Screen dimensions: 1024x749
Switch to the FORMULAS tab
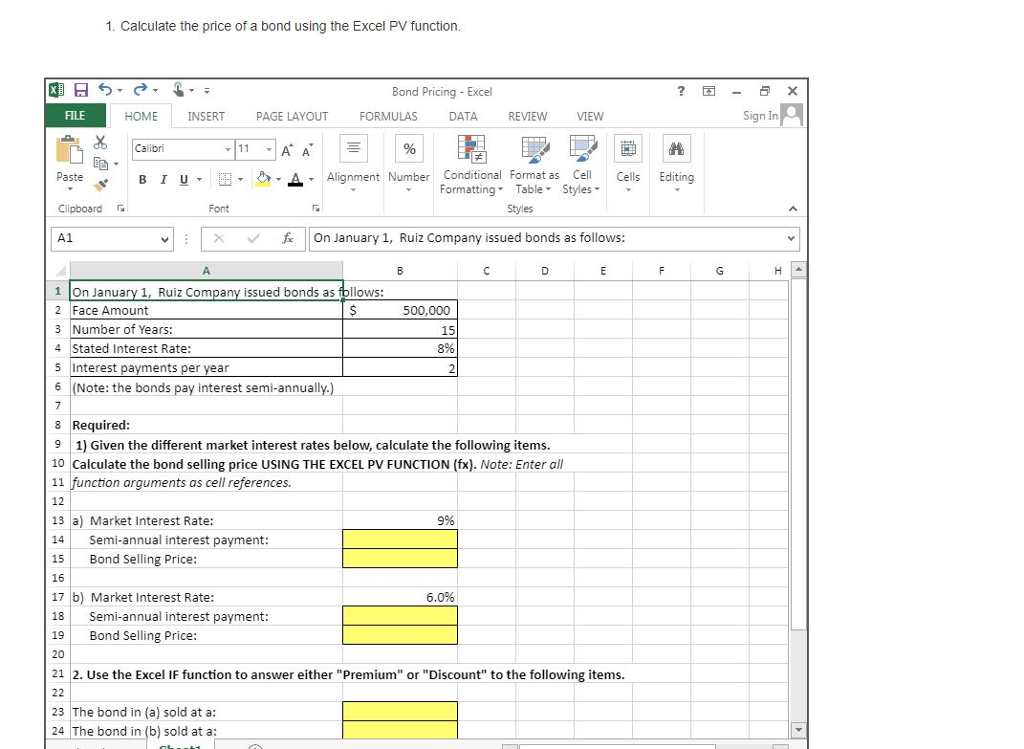click(388, 116)
